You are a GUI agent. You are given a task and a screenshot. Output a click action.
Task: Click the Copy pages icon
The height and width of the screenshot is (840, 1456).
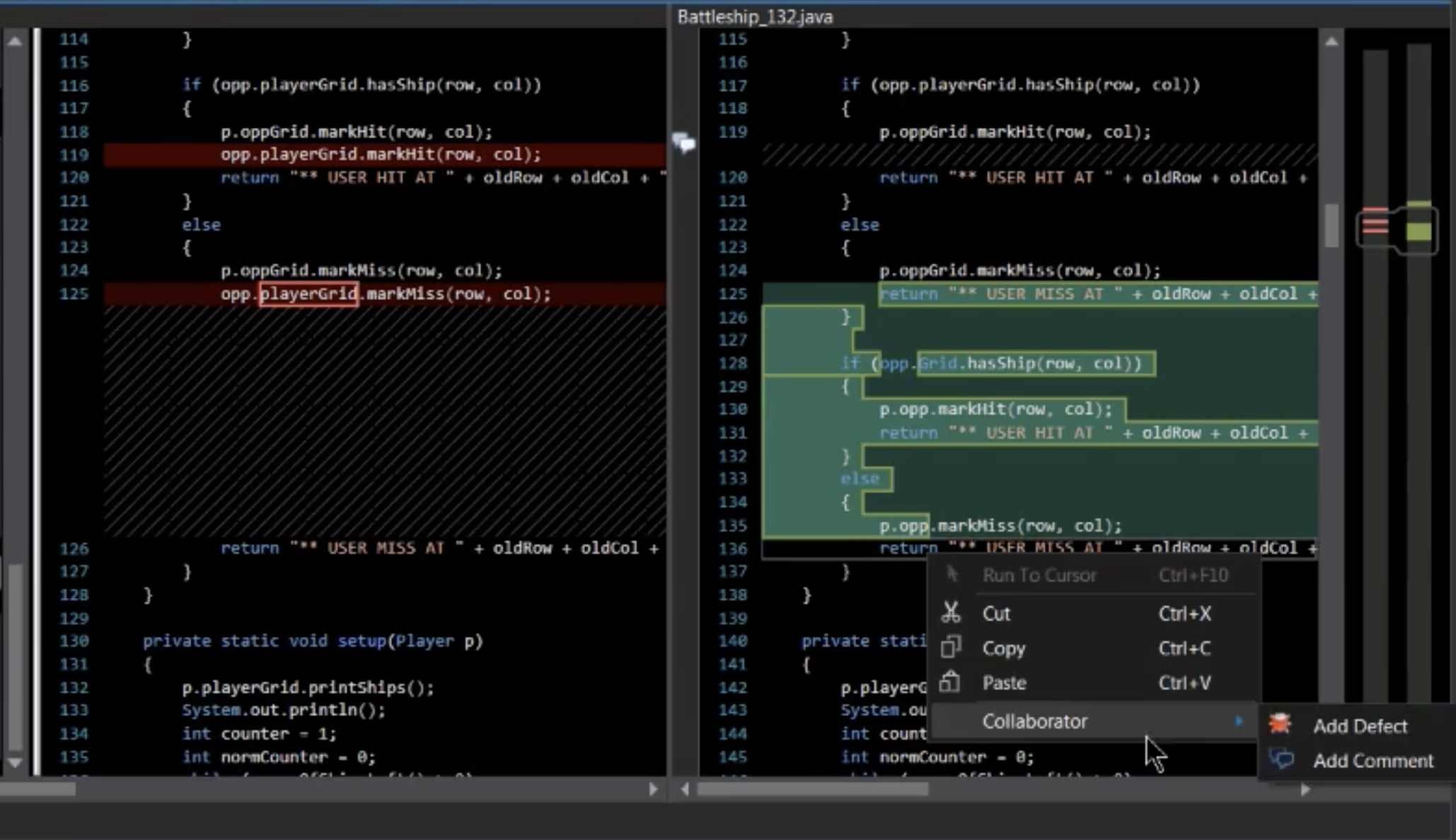click(x=950, y=647)
